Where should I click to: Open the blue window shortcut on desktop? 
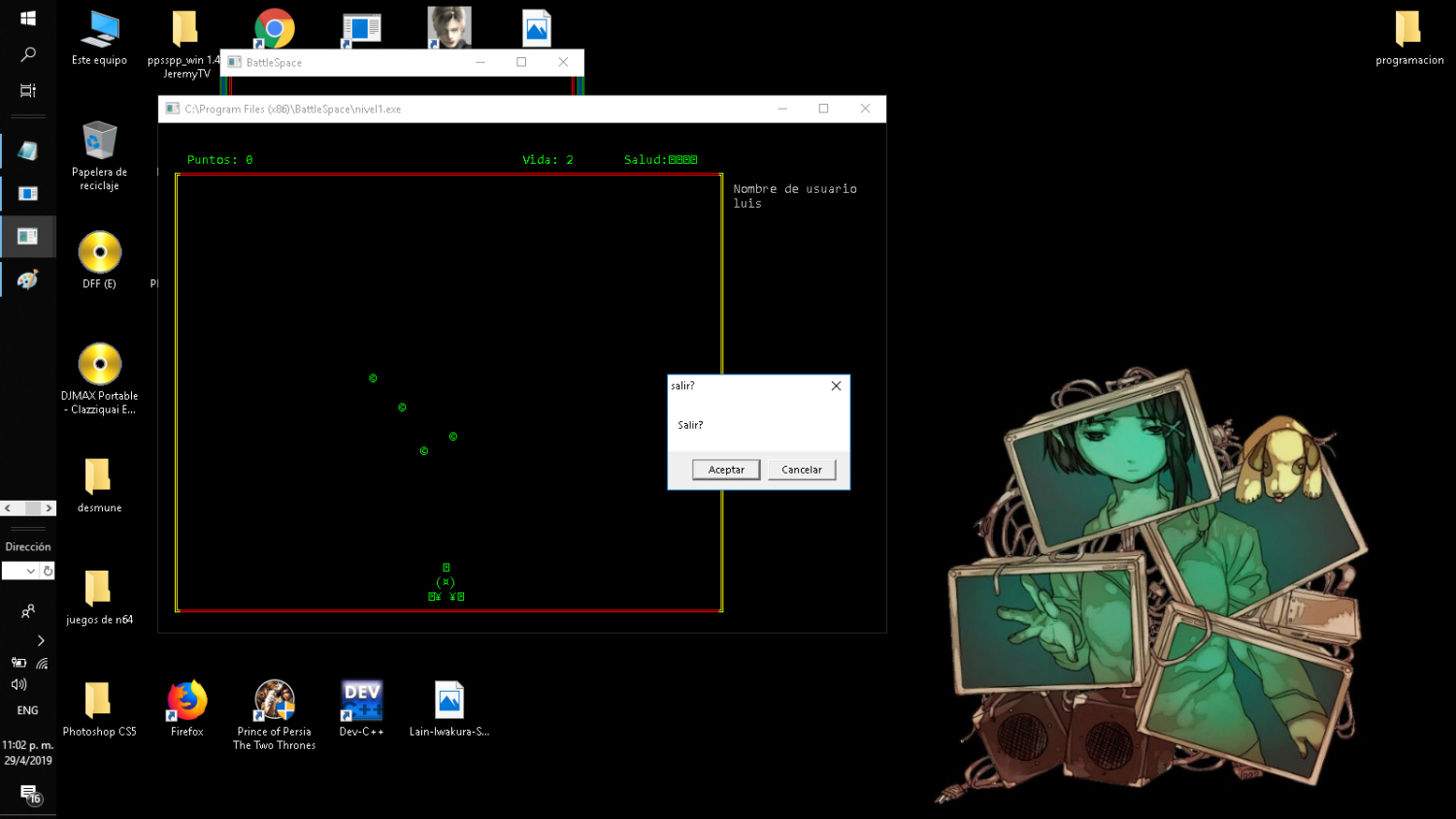pyautogui.click(x=361, y=29)
